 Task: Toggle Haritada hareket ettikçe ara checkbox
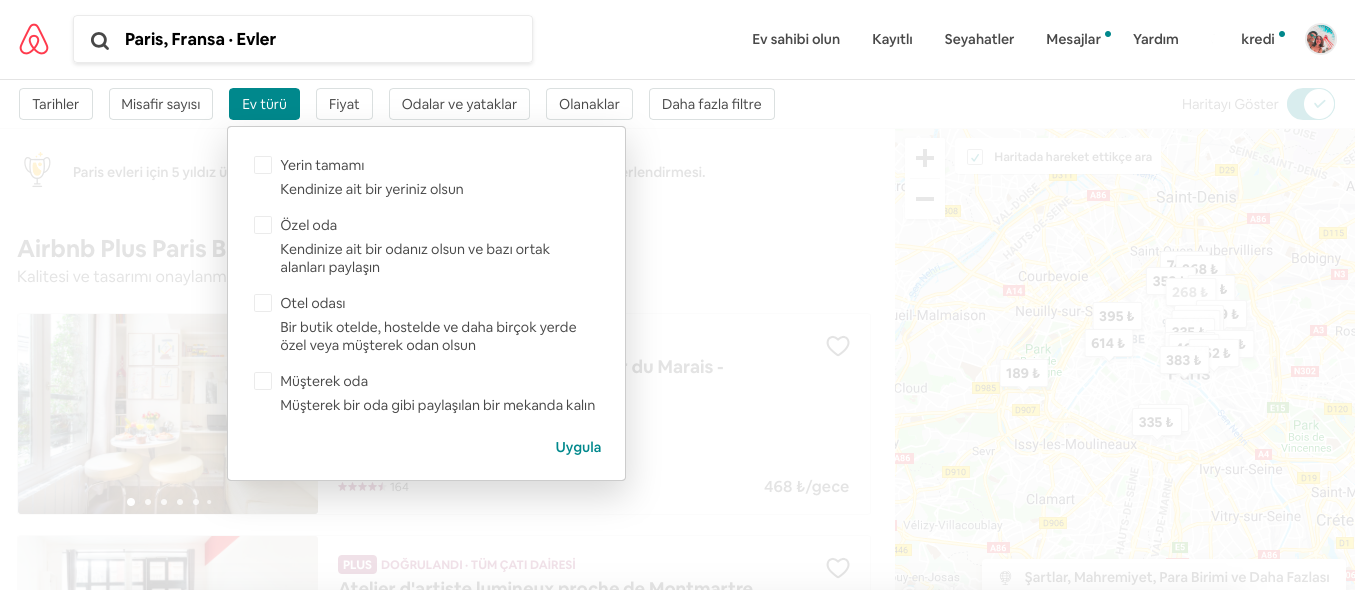click(x=975, y=157)
